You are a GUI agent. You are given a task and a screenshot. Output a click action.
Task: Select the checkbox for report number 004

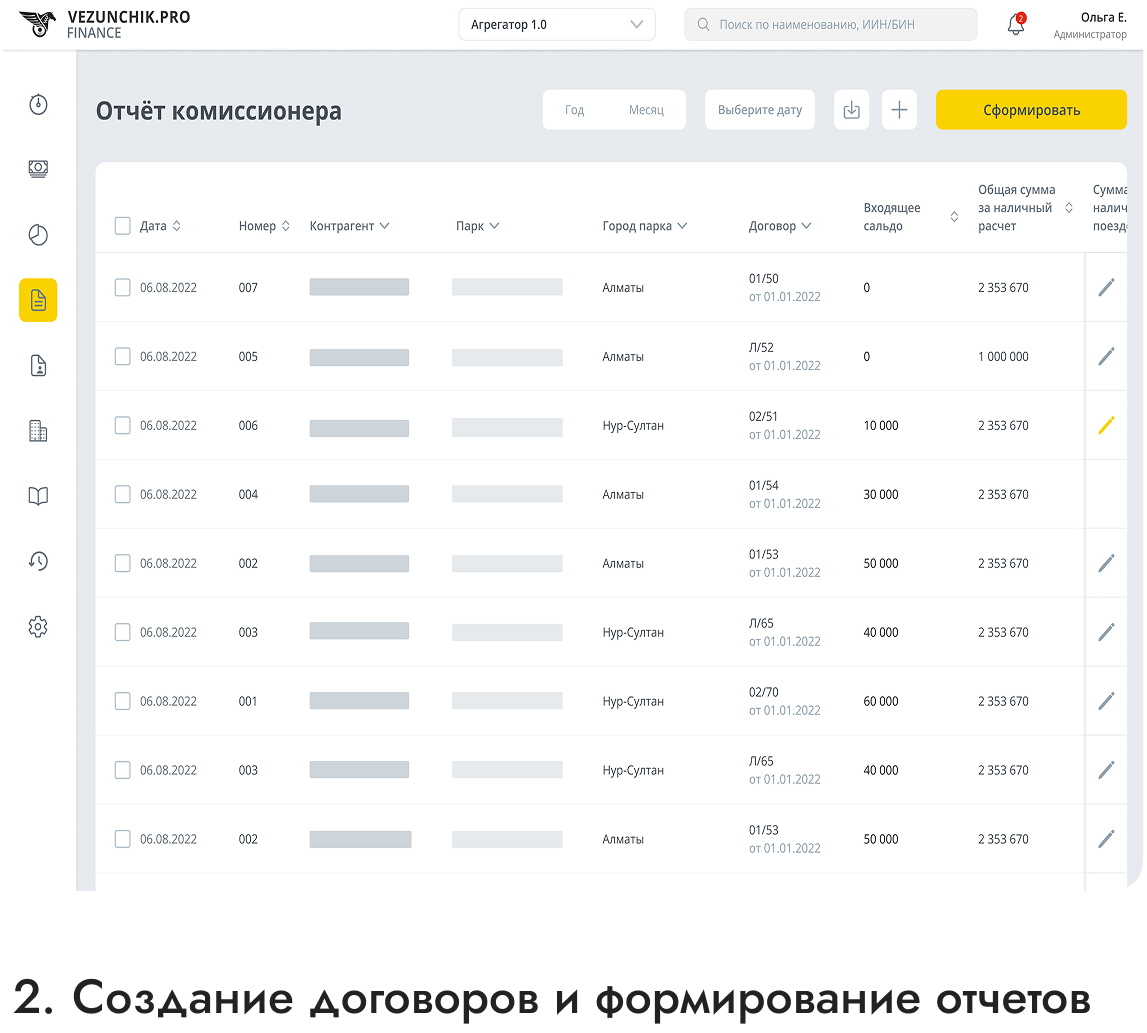pyautogui.click(x=123, y=494)
